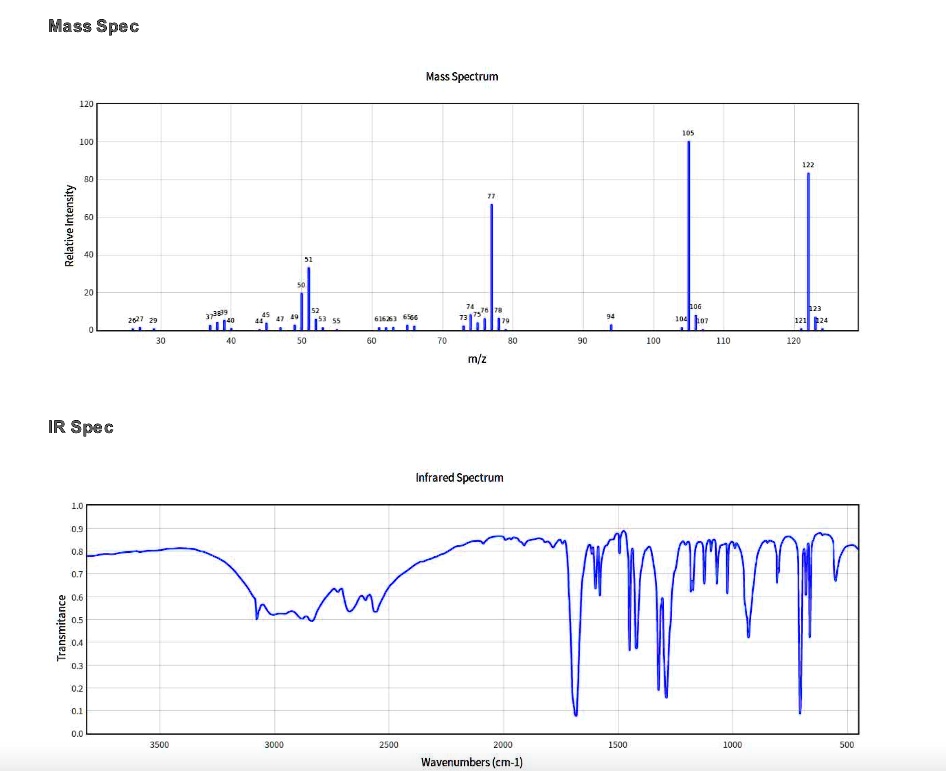
Task: Click the 120 mark on the intensity axis
Action: pyautogui.click(x=87, y=103)
